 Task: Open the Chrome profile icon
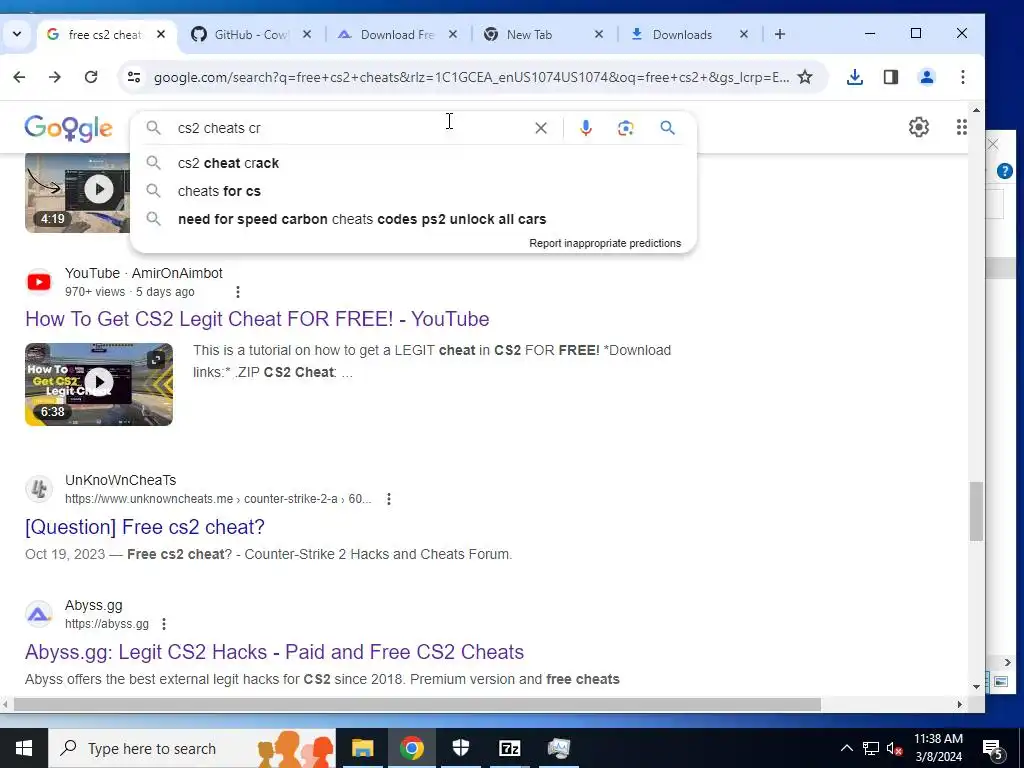927,77
